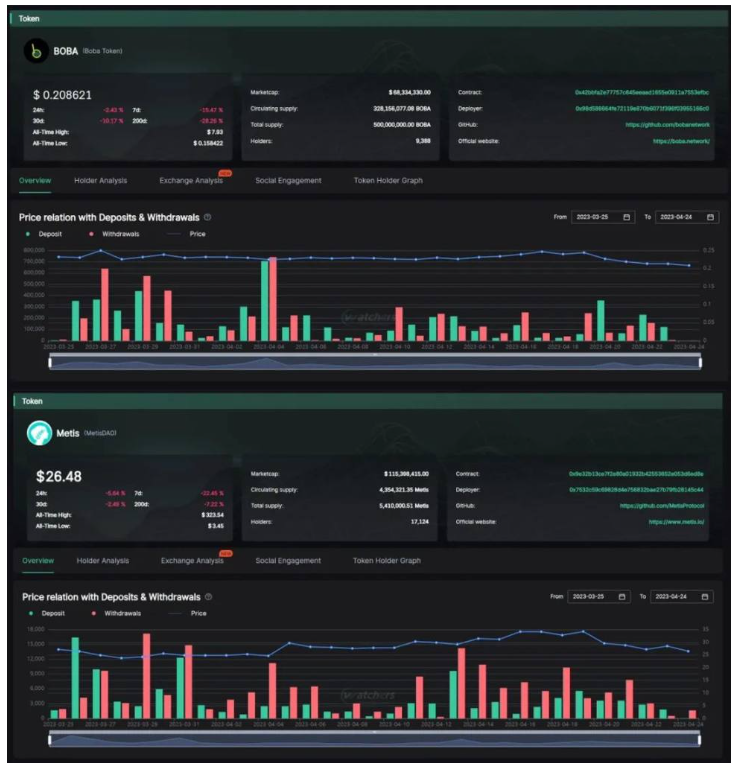This screenshot has height=767, width=738.
Task: Toggle Withdrawals series in Metis chart legend
Action: pos(116,613)
